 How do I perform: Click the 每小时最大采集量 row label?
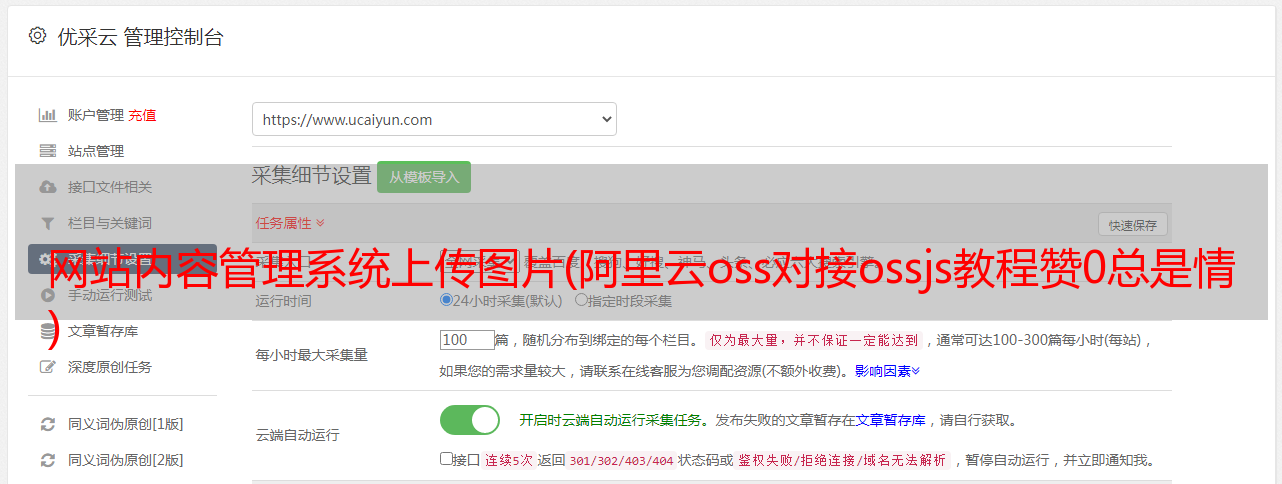312,354
